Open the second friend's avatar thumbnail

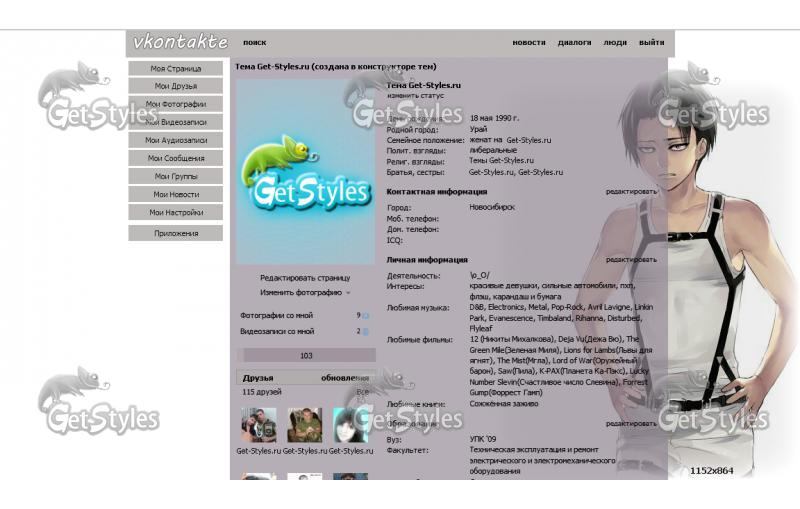point(304,425)
